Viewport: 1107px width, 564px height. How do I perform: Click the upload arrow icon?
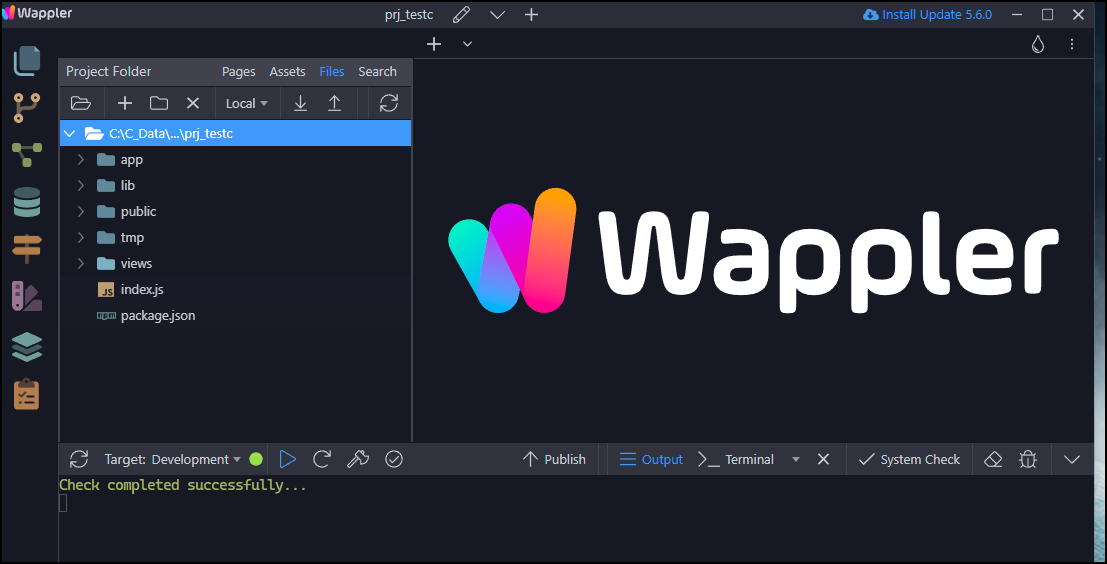click(x=335, y=103)
